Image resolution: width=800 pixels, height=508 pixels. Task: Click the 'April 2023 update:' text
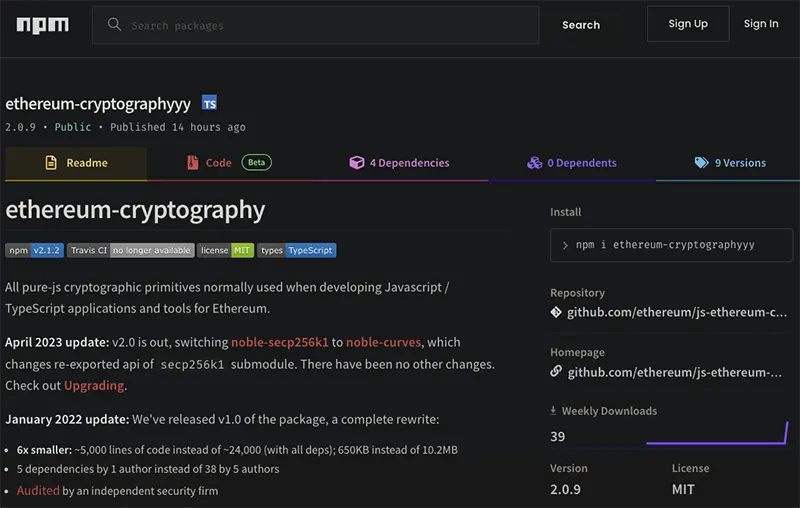57,342
